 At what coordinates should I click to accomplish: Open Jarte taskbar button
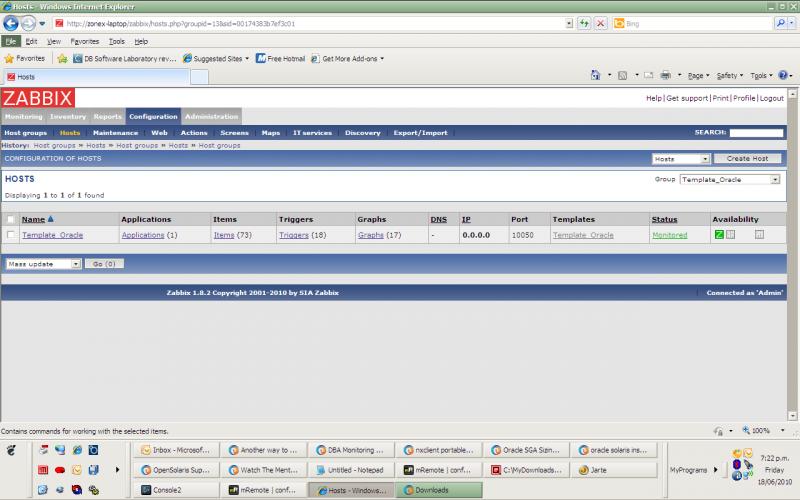[x=613, y=470]
